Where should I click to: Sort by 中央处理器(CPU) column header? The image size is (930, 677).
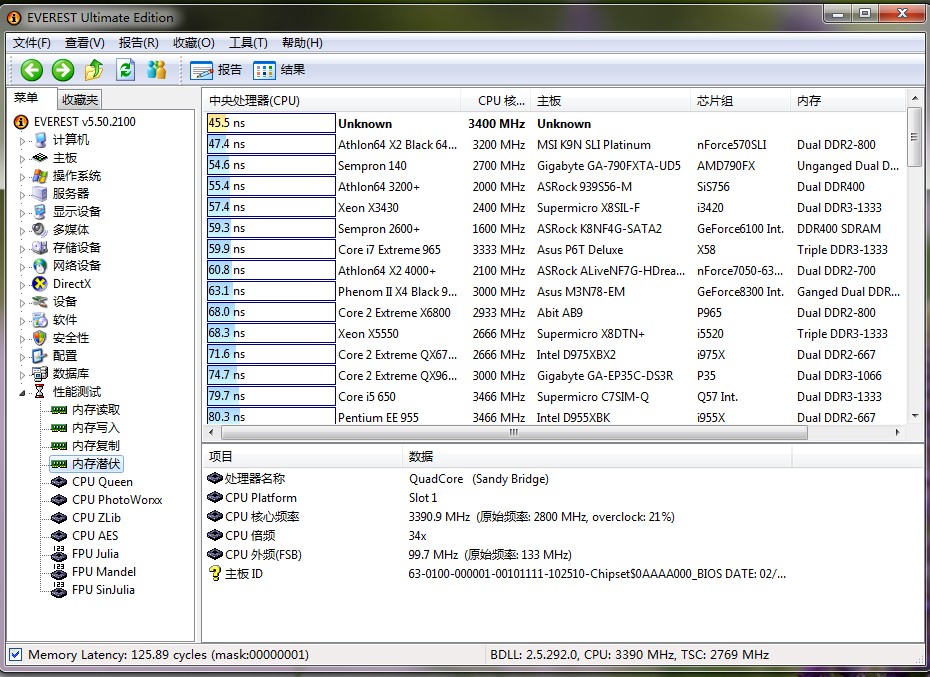click(x=332, y=101)
